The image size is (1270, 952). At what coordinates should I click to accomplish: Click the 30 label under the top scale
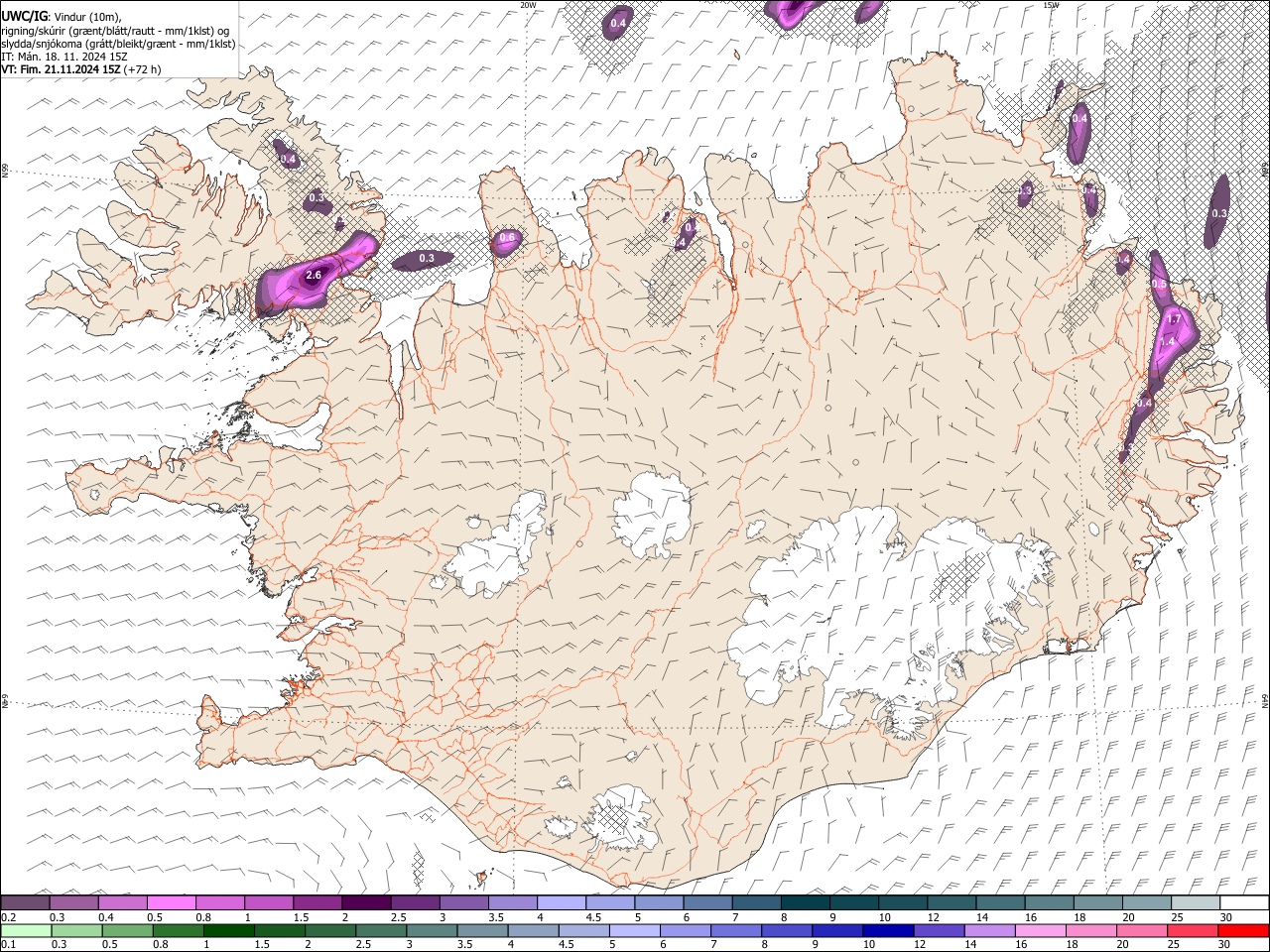click(1225, 917)
